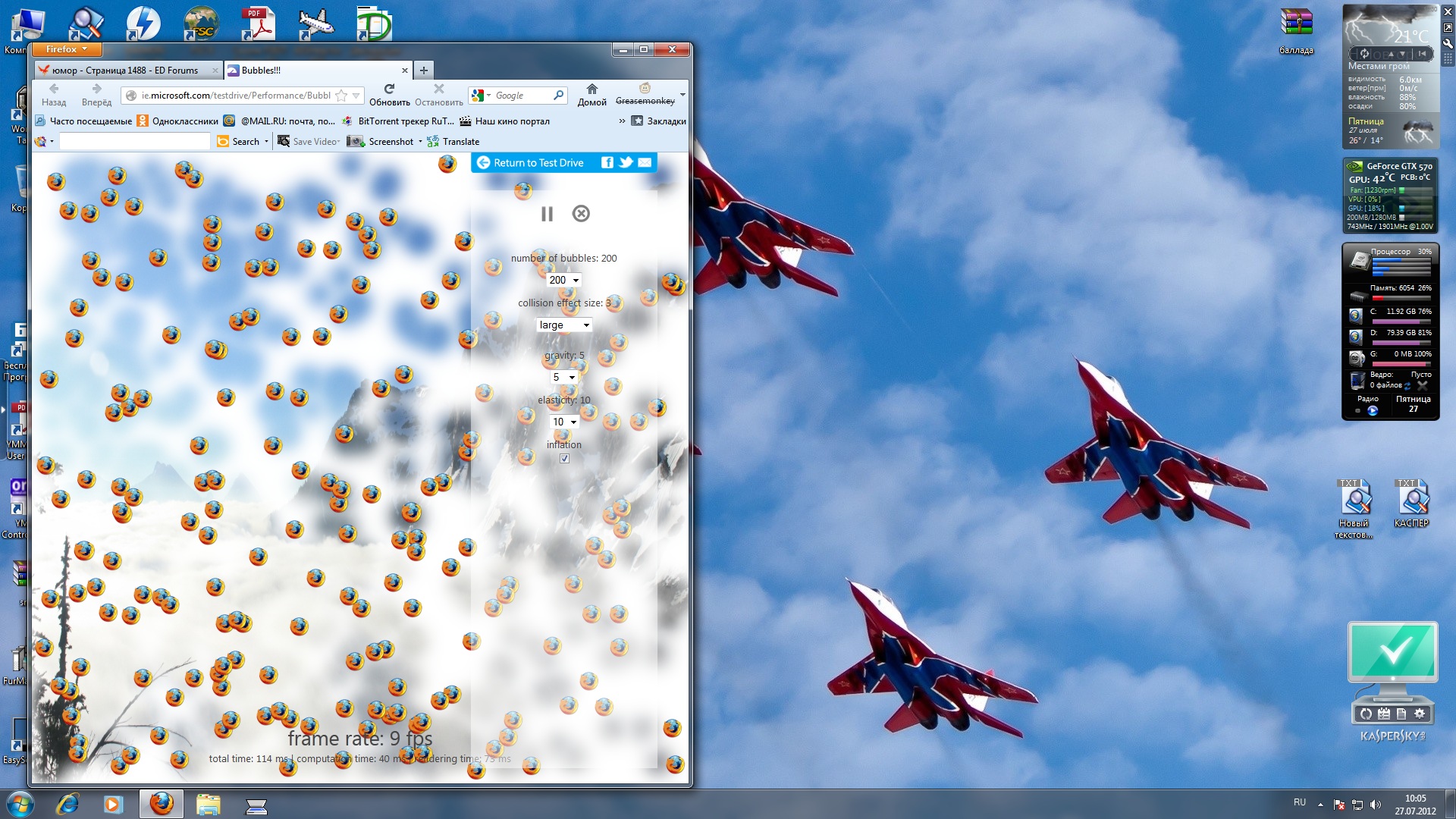Open gravity value dropdown
1456x819 pixels.
pyautogui.click(x=563, y=377)
